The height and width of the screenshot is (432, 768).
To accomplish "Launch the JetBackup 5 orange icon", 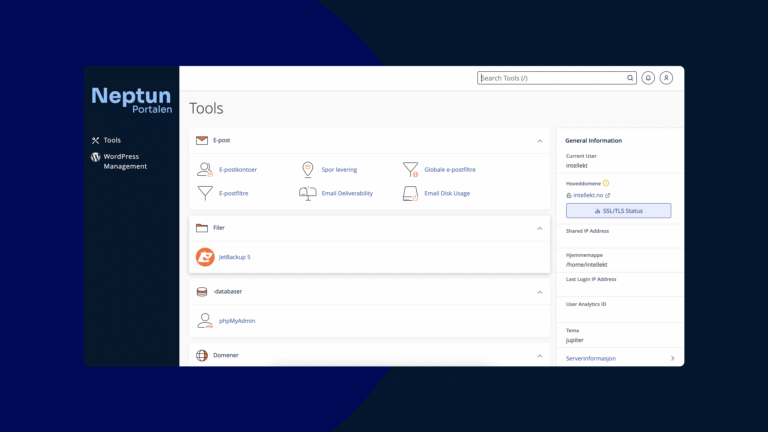I will [x=205, y=257].
